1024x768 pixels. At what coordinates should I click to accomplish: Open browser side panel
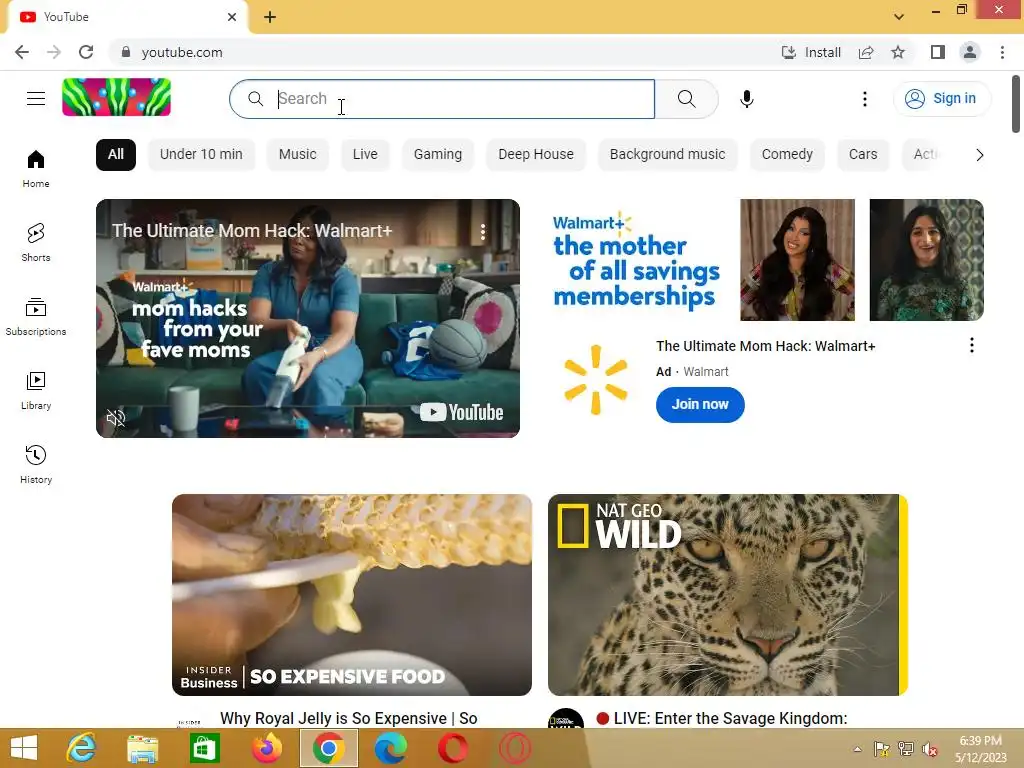[x=938, y=52]
